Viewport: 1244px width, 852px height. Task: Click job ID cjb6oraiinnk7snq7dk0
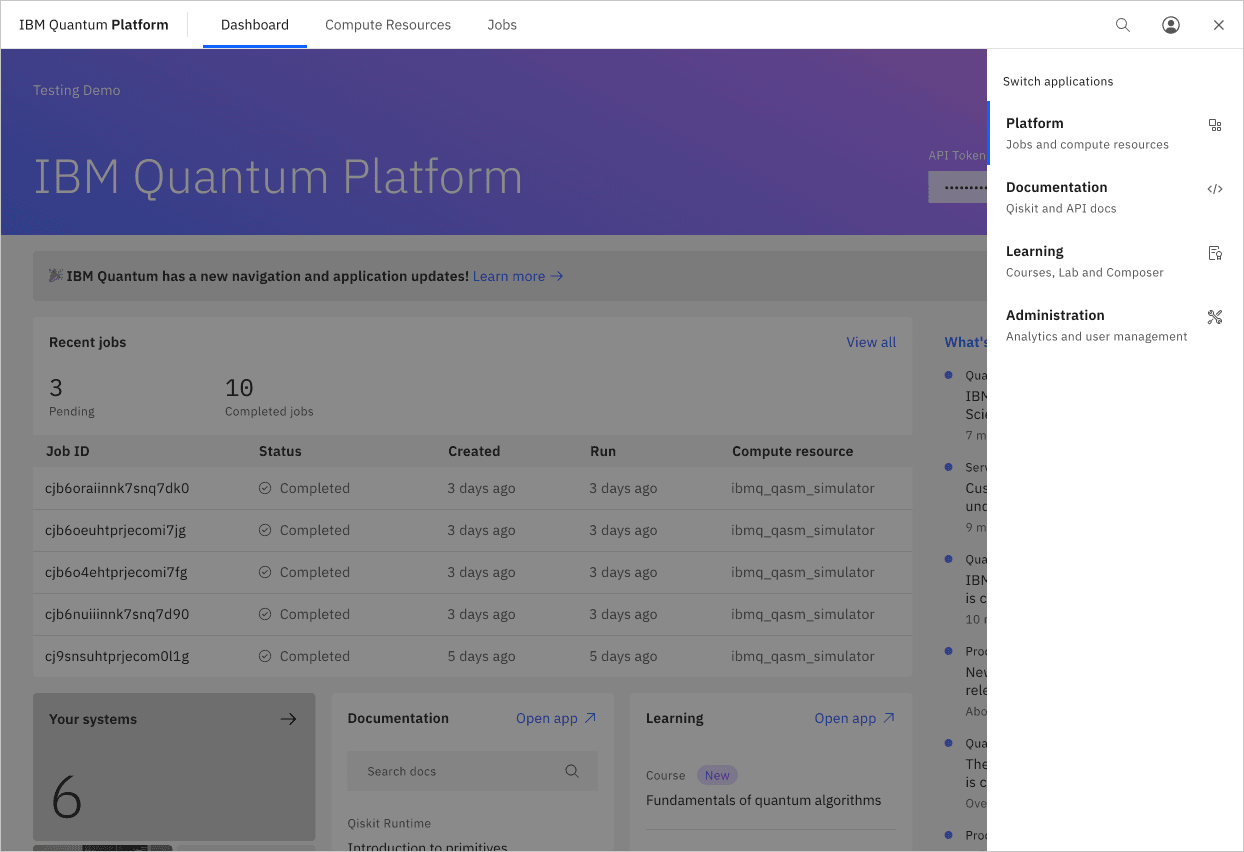117,488
